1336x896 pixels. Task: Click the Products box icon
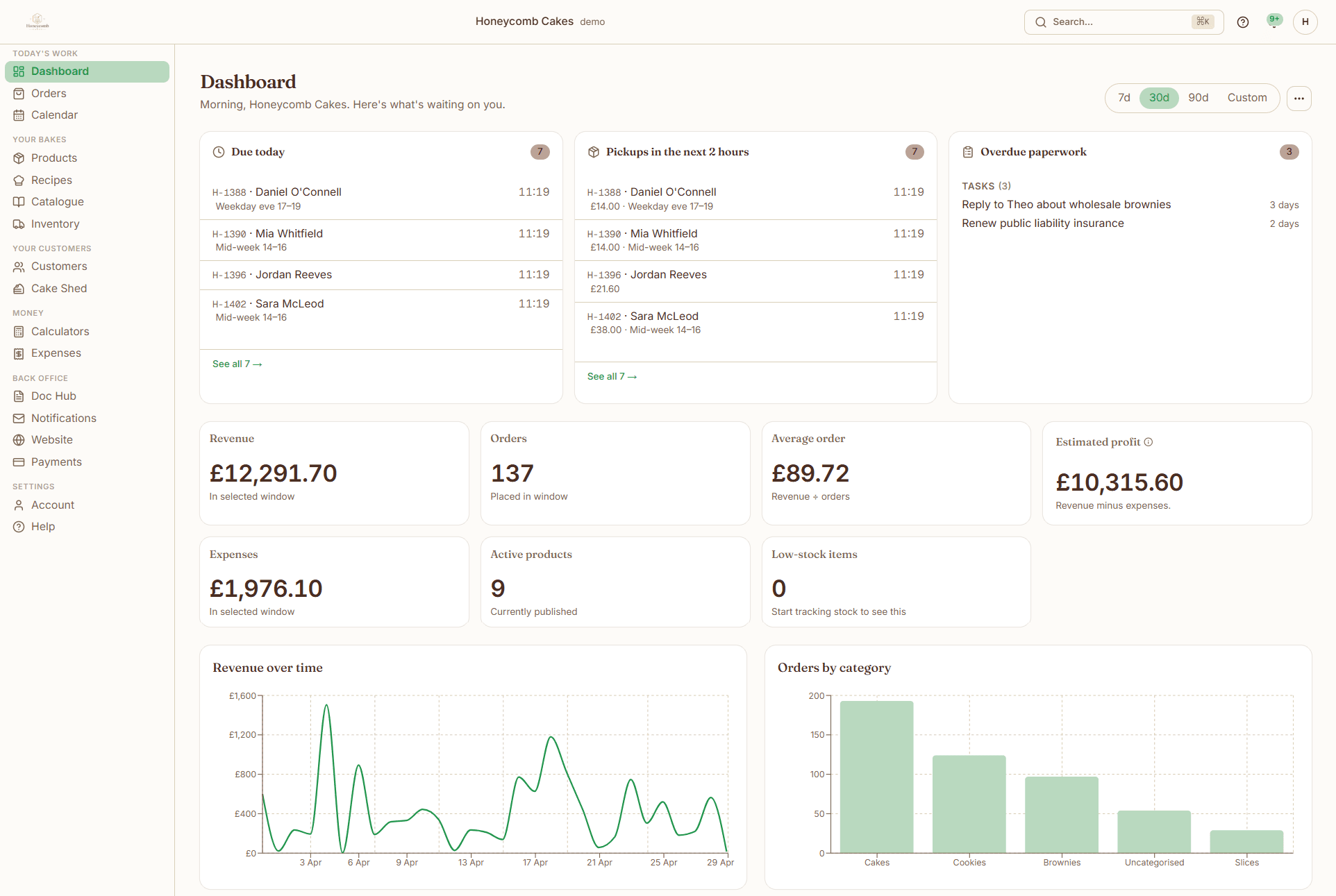coord(19,158)
